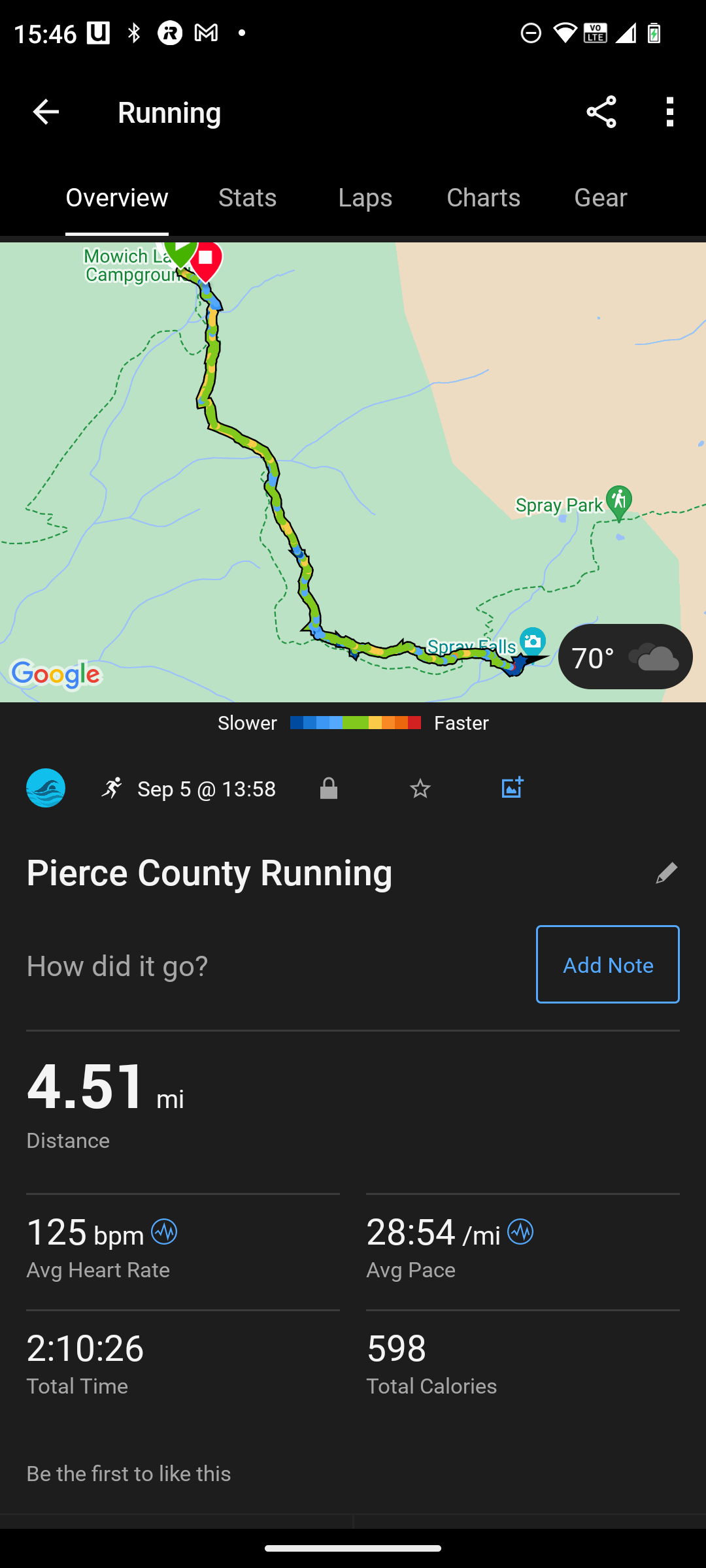Viewport: 706px width, 1568px height.
Task: Switch to the Stats tab
Action: pyautogui.click(x=247, y=198)
